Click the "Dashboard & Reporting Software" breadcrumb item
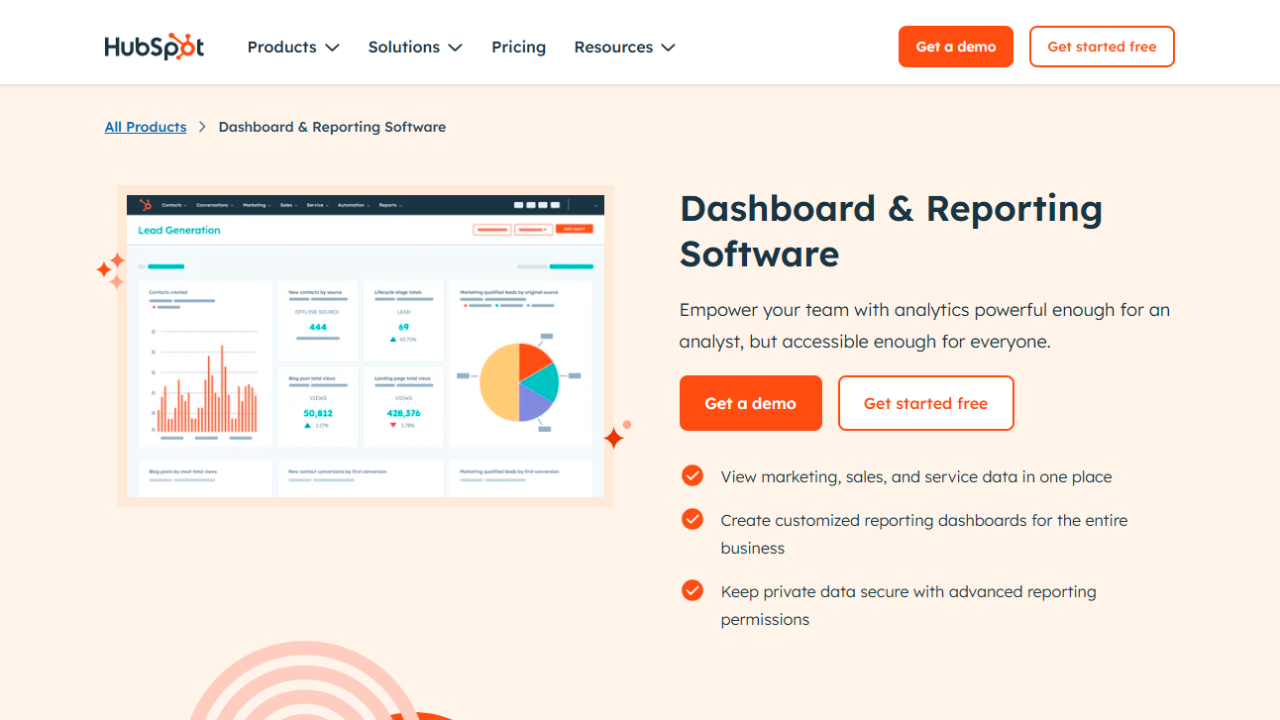Viewport: 1280px width, 720px height. click(332, 127)
